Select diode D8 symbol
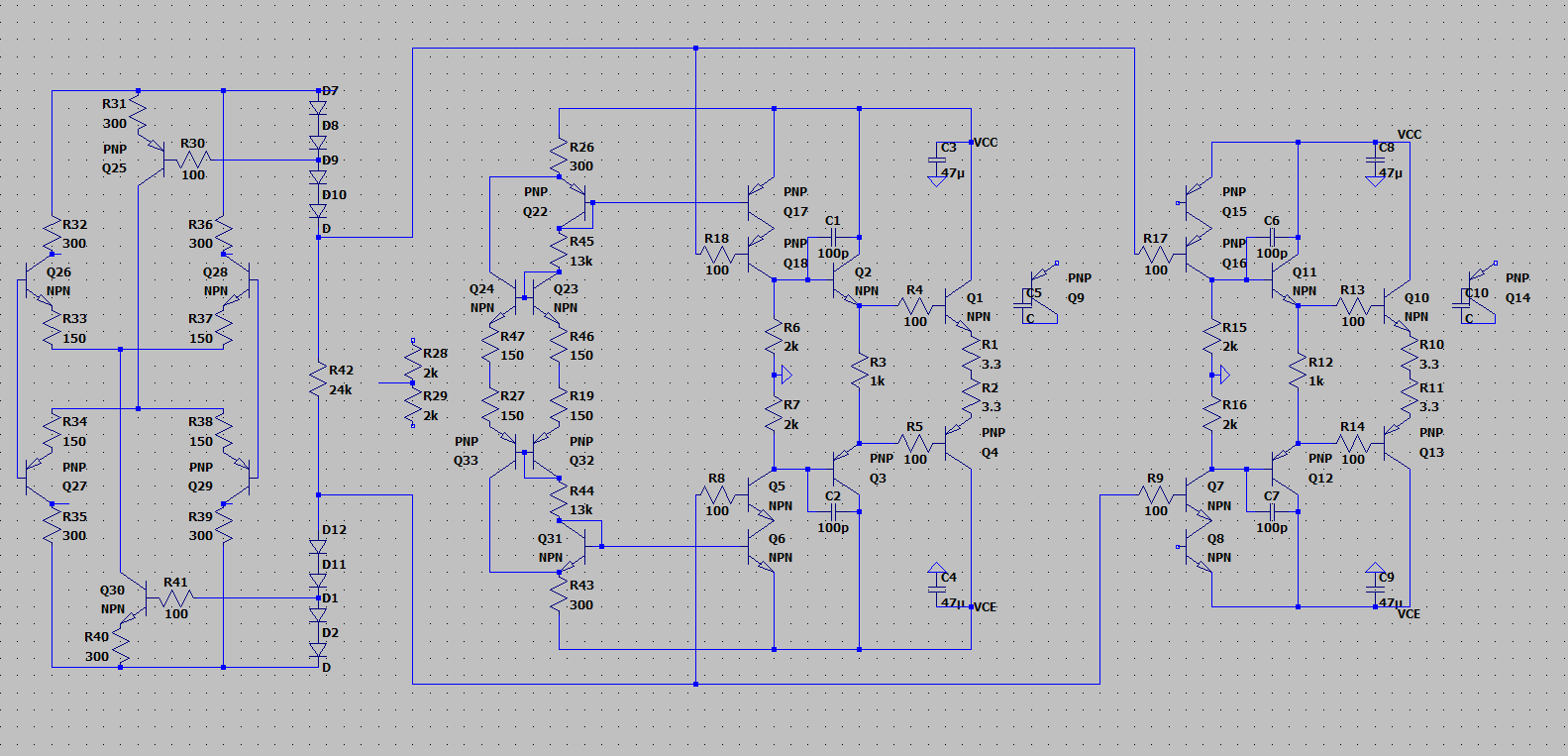 tap(318, 142)
